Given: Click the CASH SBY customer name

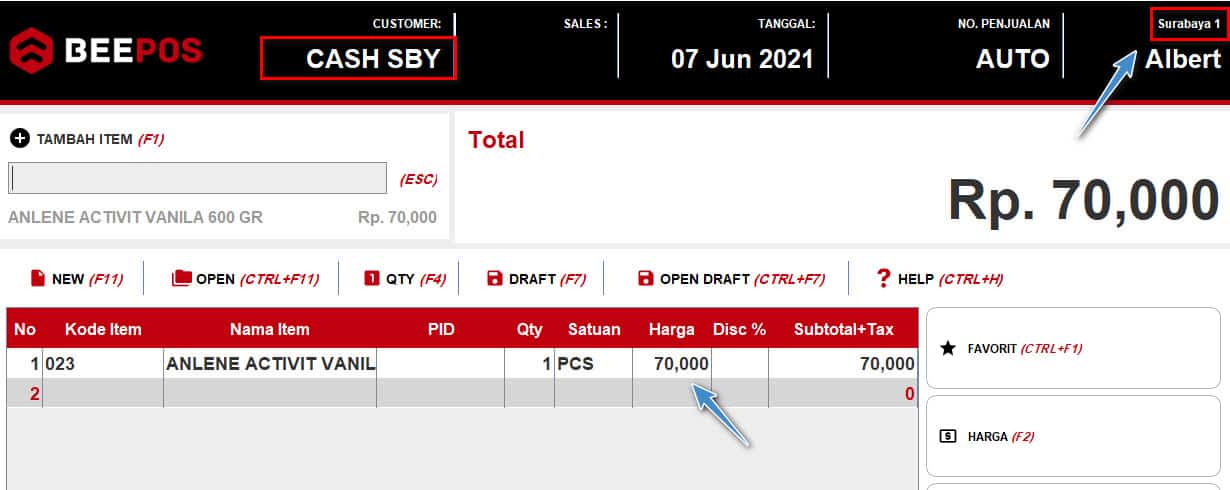Looking at the screenshot, I should pyautogui.click(x=373, y=58).
